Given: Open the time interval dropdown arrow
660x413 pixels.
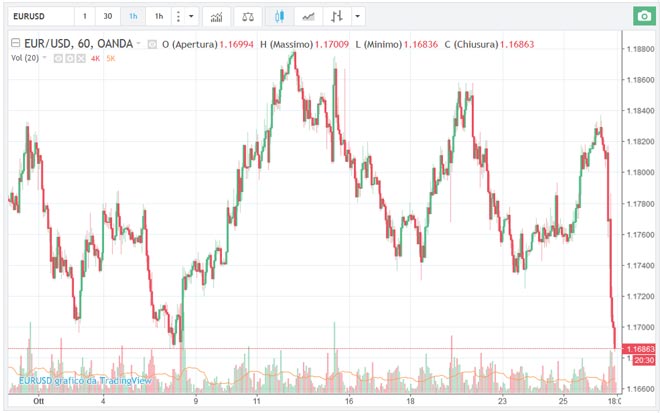Looking at the screenshot, I should pyautogui.click(x=192, y=17).
